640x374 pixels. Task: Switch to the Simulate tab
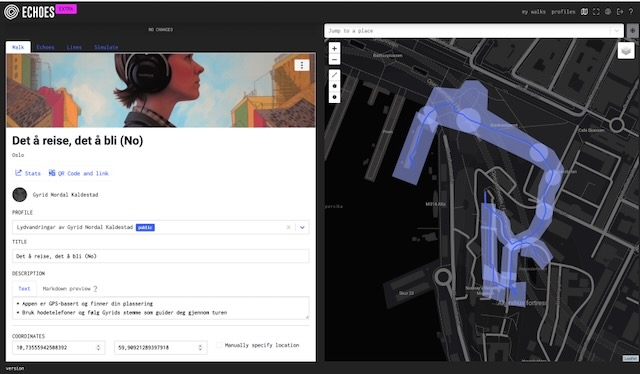[x=106, y=47]
